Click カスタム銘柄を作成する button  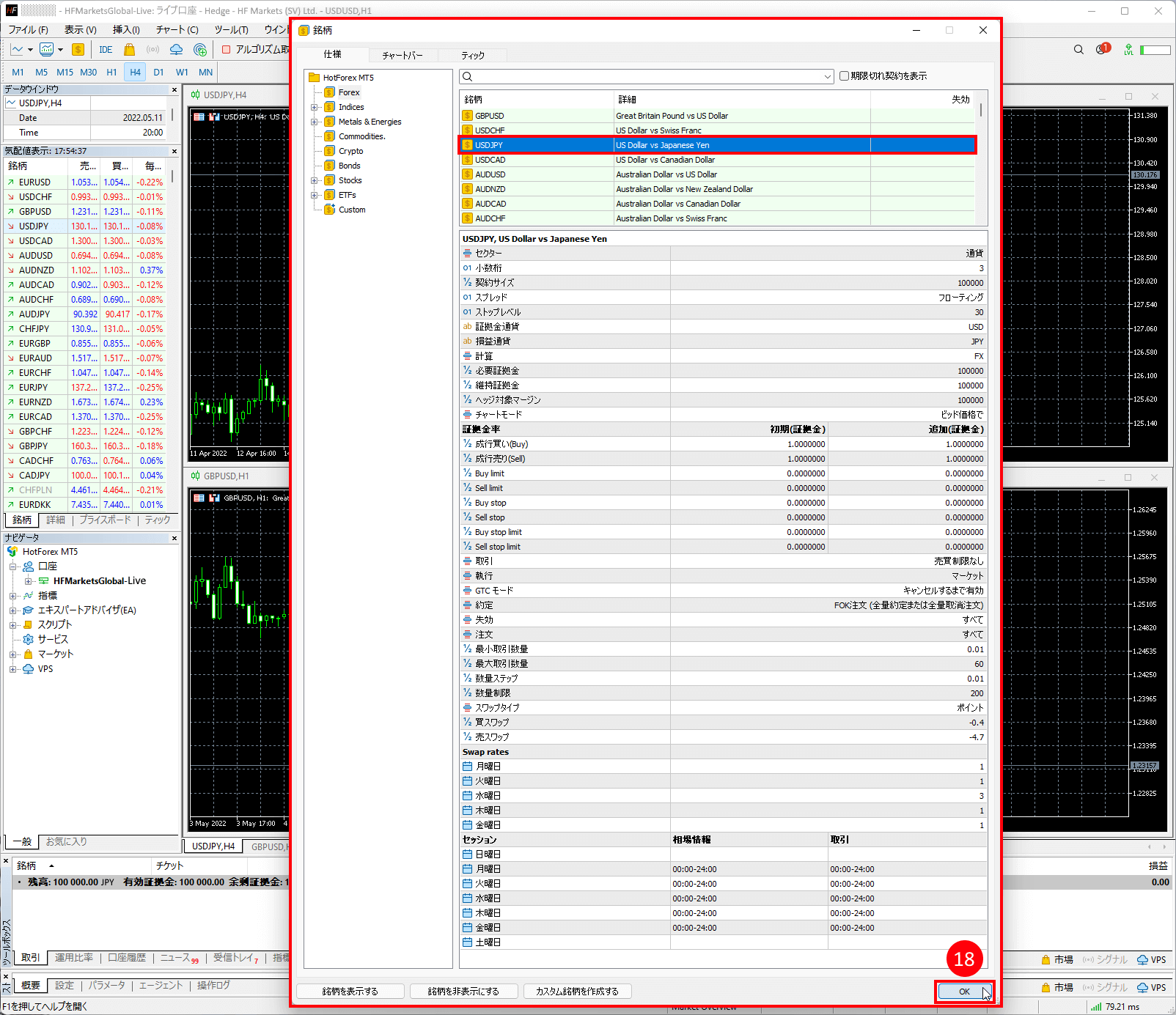[576, 991]
